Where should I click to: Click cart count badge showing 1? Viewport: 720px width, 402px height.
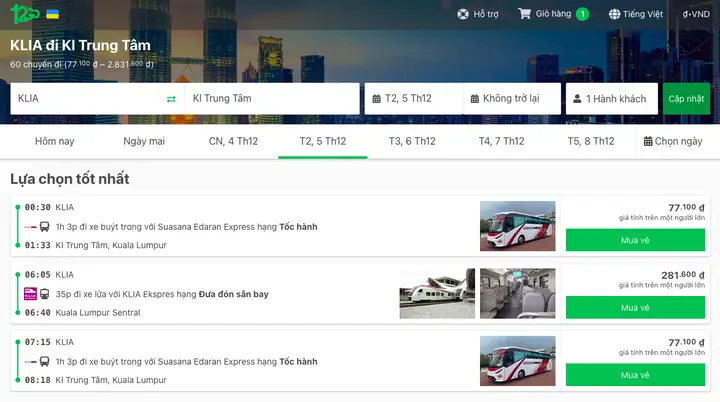tap(582, 14)
